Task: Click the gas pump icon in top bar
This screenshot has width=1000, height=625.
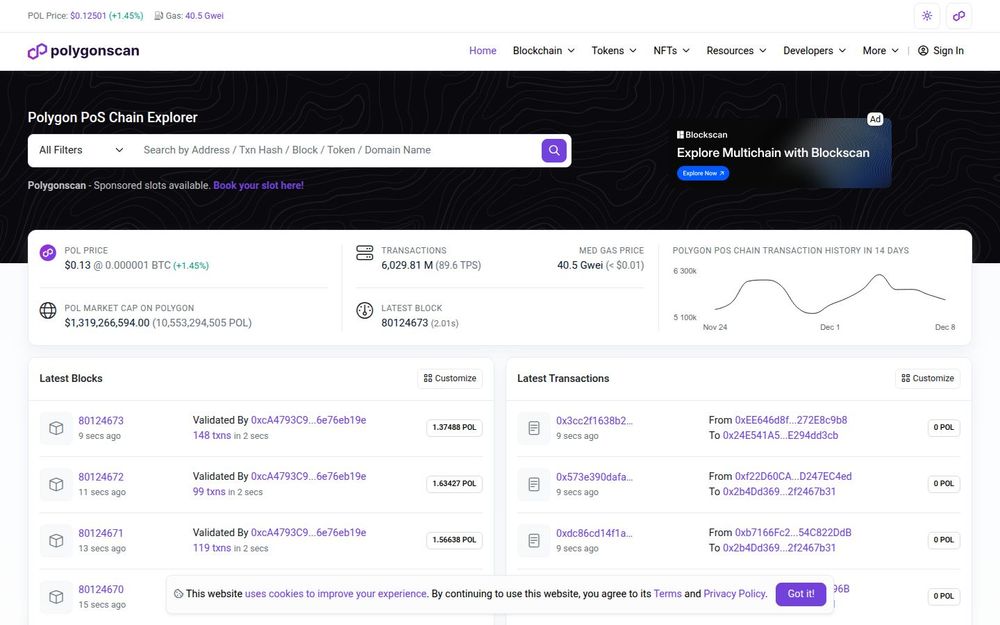Action: [159, 16]
